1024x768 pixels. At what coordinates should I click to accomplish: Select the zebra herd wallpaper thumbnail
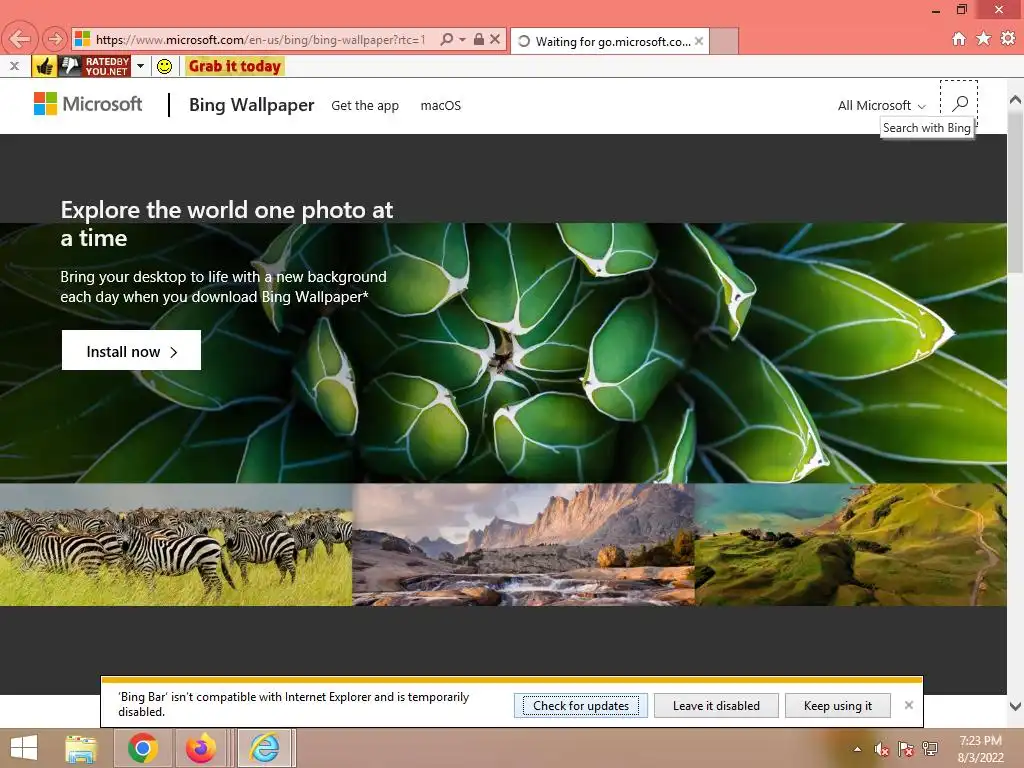[176, 545]
